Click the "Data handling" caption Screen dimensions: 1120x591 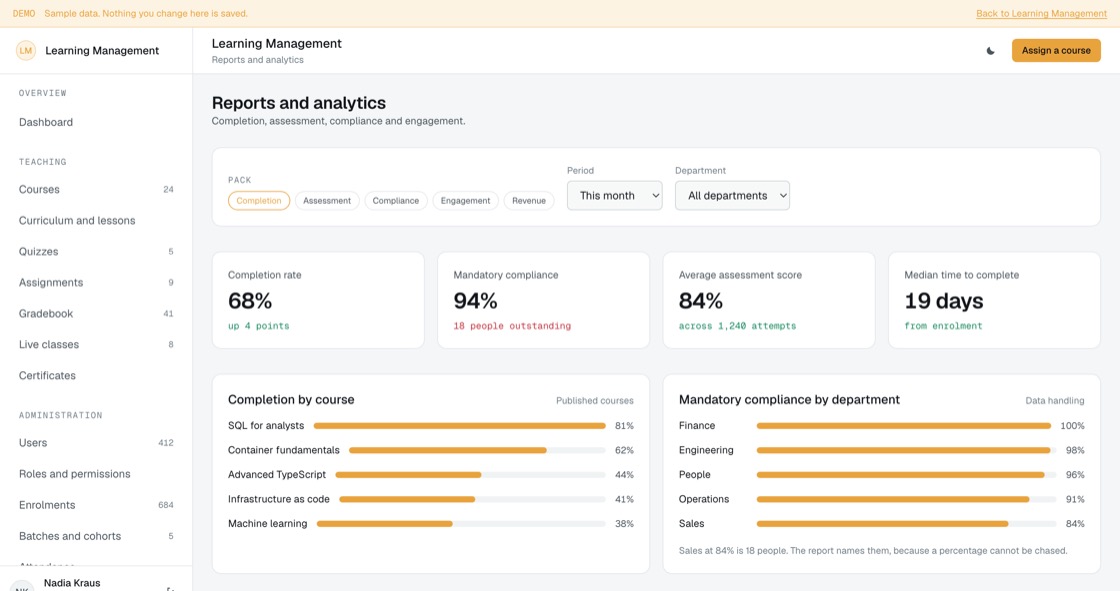pos(1054,401)
